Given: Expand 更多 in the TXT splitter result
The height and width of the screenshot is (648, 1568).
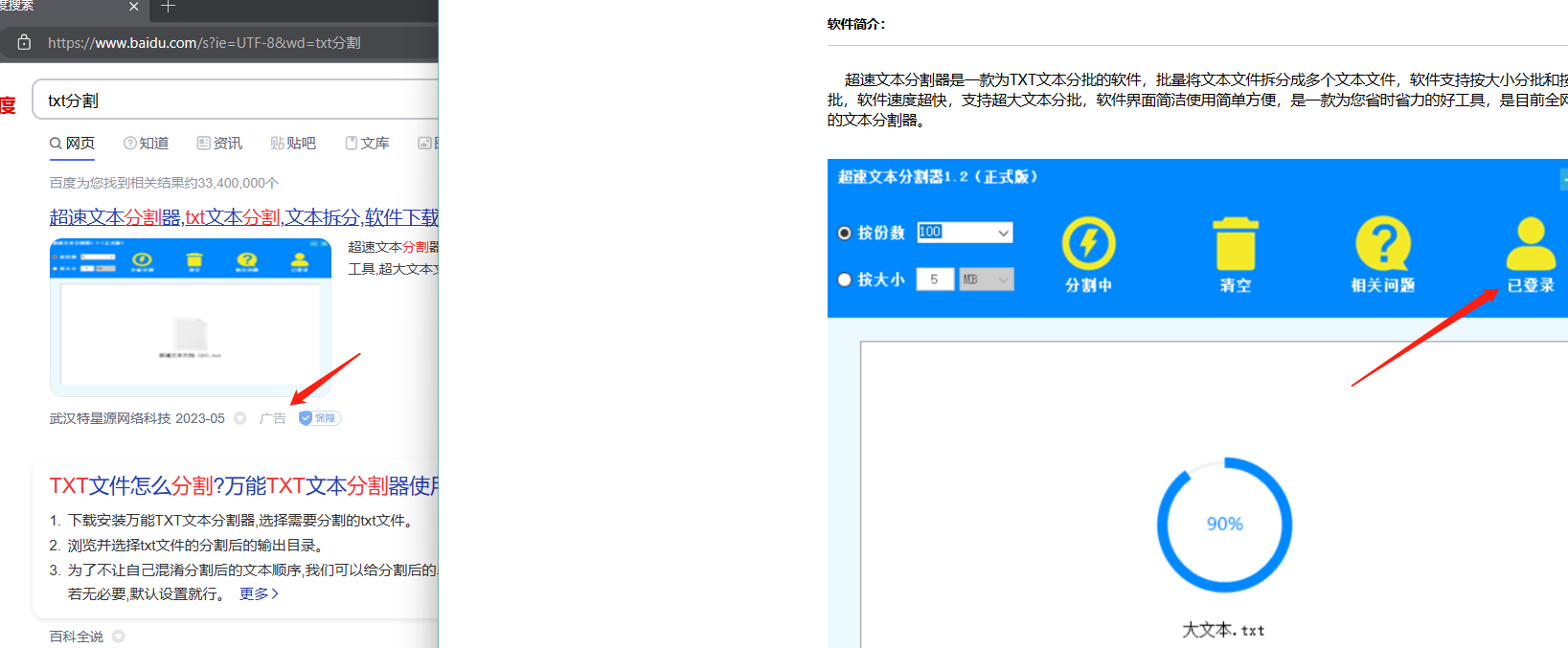Looking at the screenshot, I should click(259, 594).
